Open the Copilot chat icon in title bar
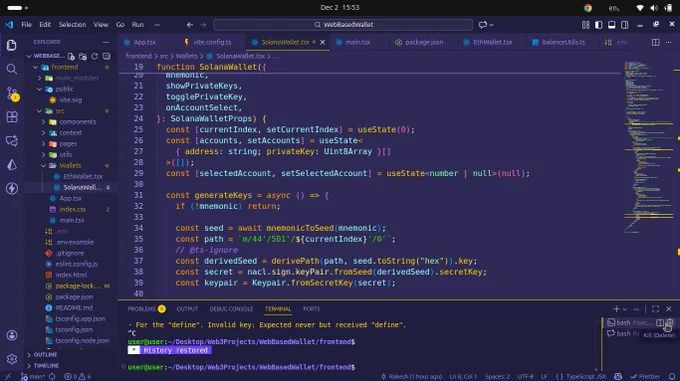 click(483, 25)
